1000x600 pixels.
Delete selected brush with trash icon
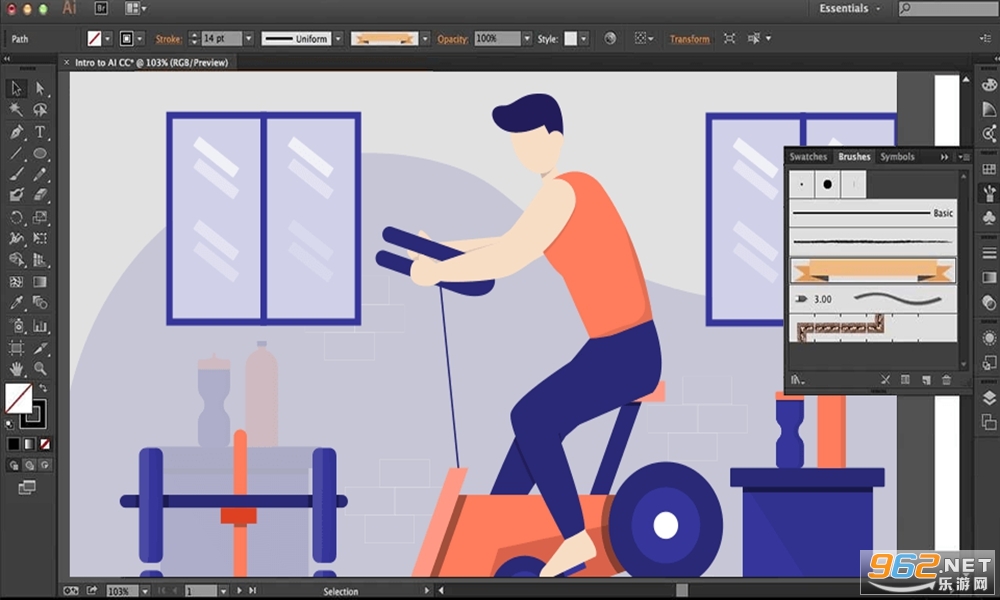click(x=946, y=380)
